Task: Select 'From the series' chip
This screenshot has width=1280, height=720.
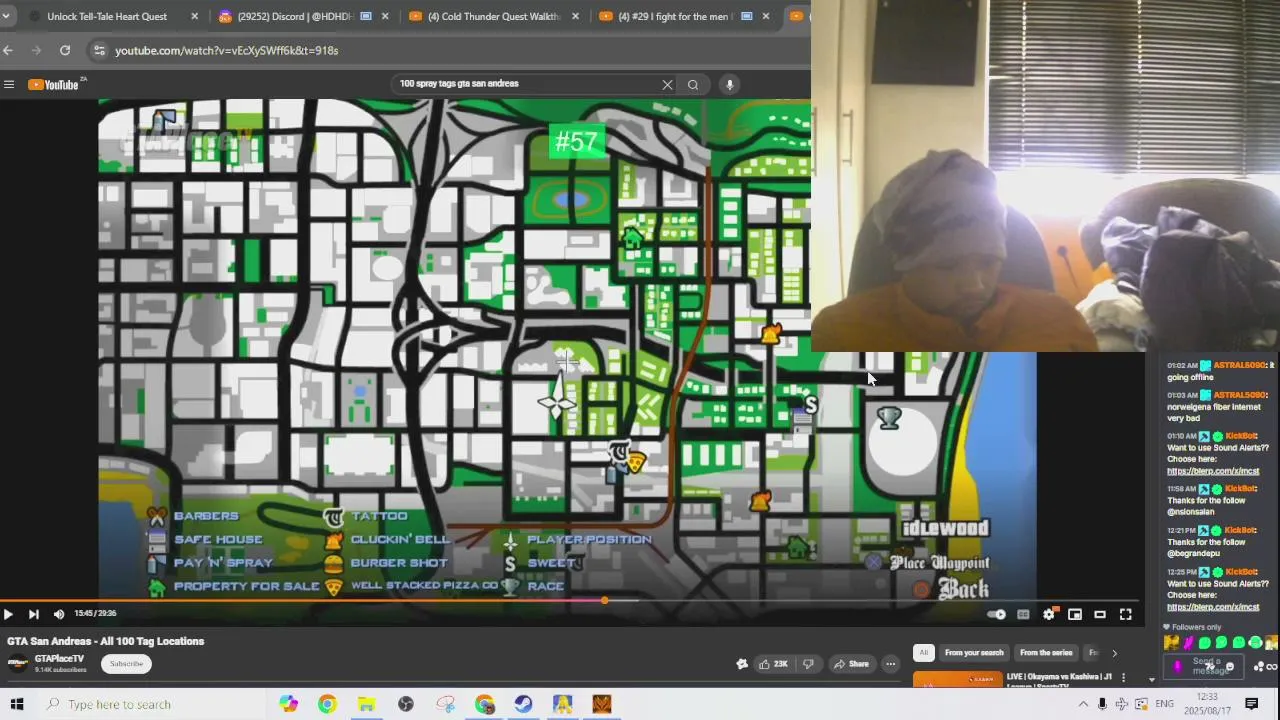Action: pos(1046,653)
